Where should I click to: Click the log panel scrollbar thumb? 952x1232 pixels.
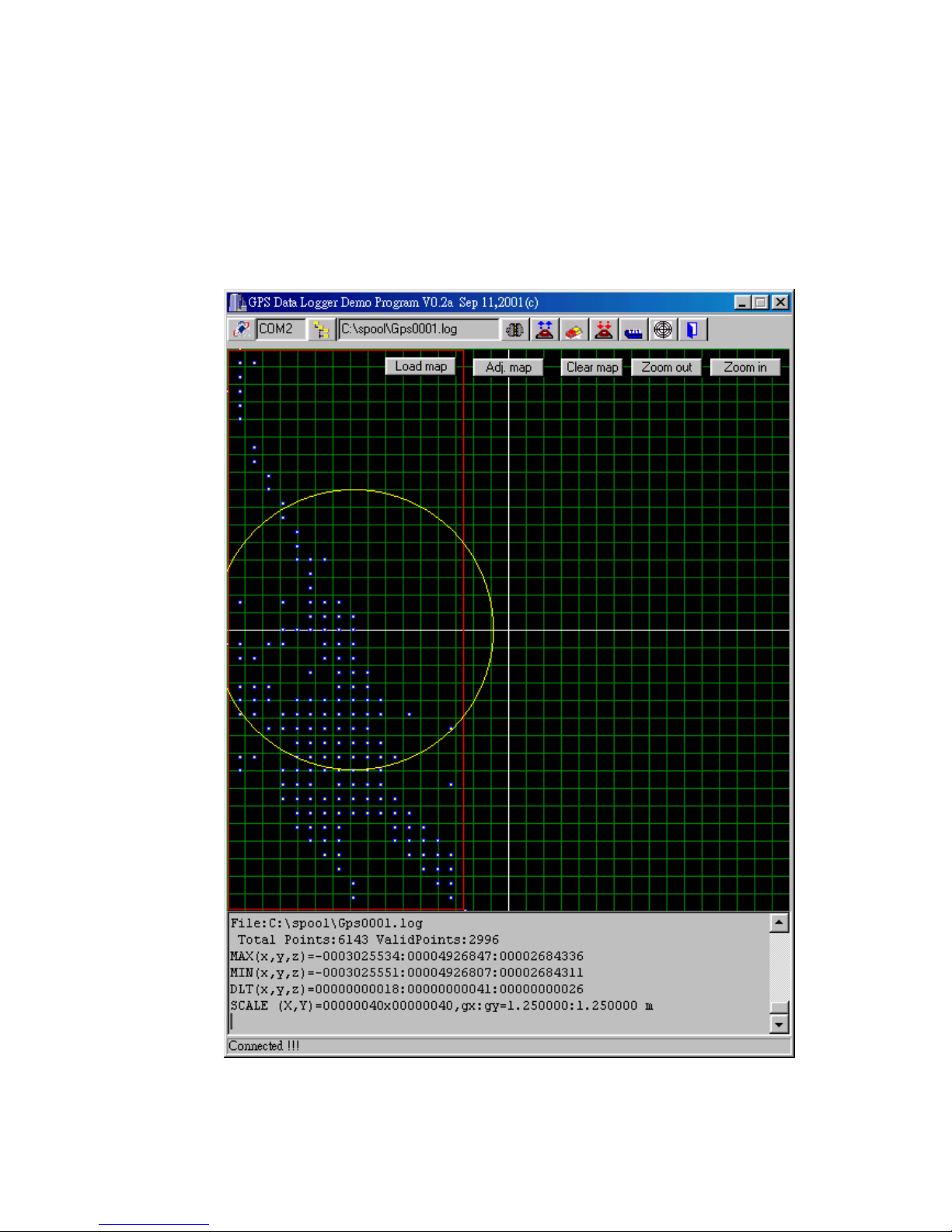coord(779,1007)
